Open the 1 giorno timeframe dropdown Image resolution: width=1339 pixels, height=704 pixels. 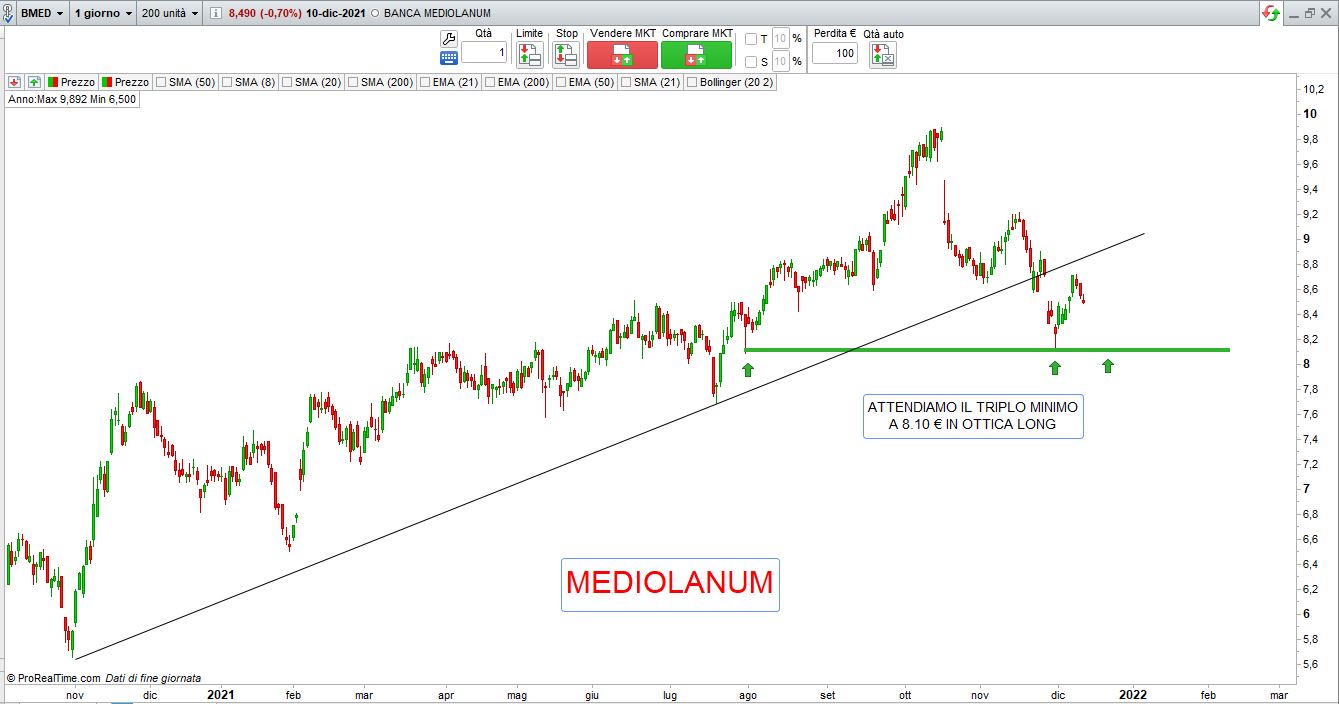click(103, 13)
